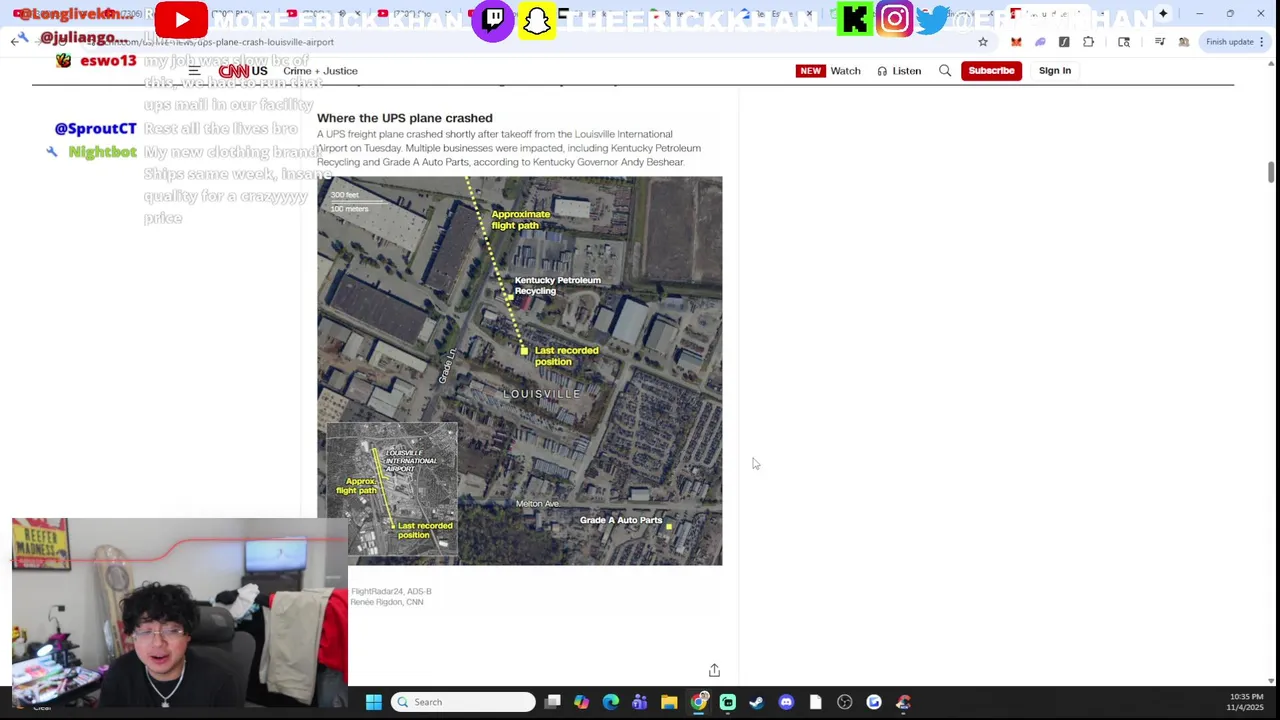Image resolution: width=1280 pixels, height=720 pixels.
Task: Open Discord from the taskbar
Action: [x=786, y=702]
